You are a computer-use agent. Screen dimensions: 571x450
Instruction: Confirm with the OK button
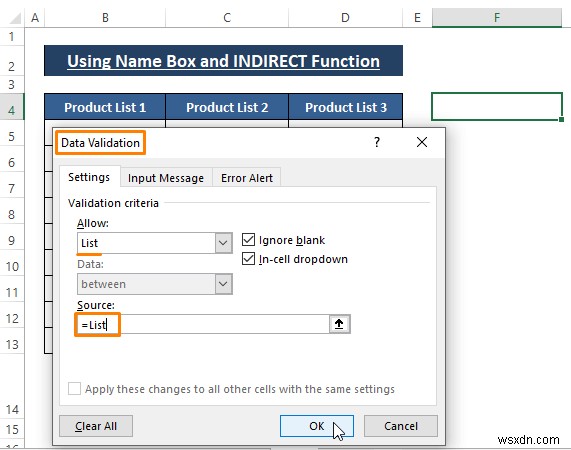[316, 426]
